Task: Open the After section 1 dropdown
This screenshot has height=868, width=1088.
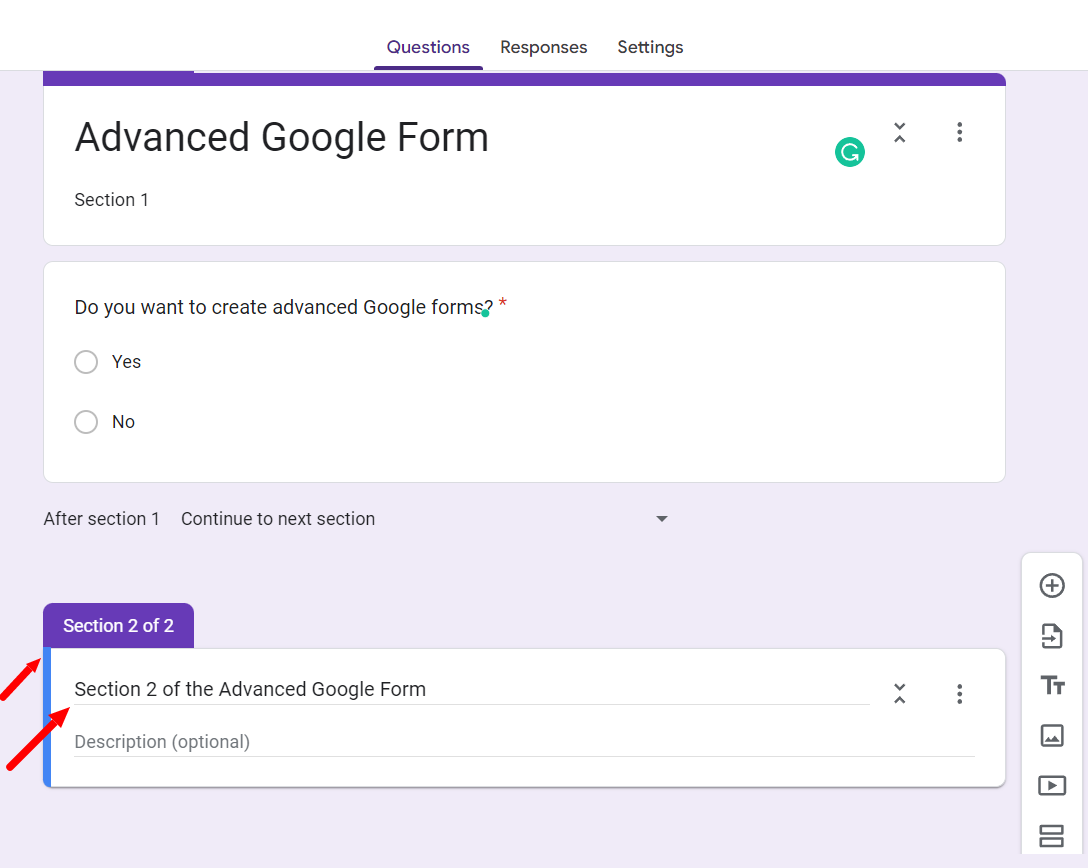Action: pos(425,519)
